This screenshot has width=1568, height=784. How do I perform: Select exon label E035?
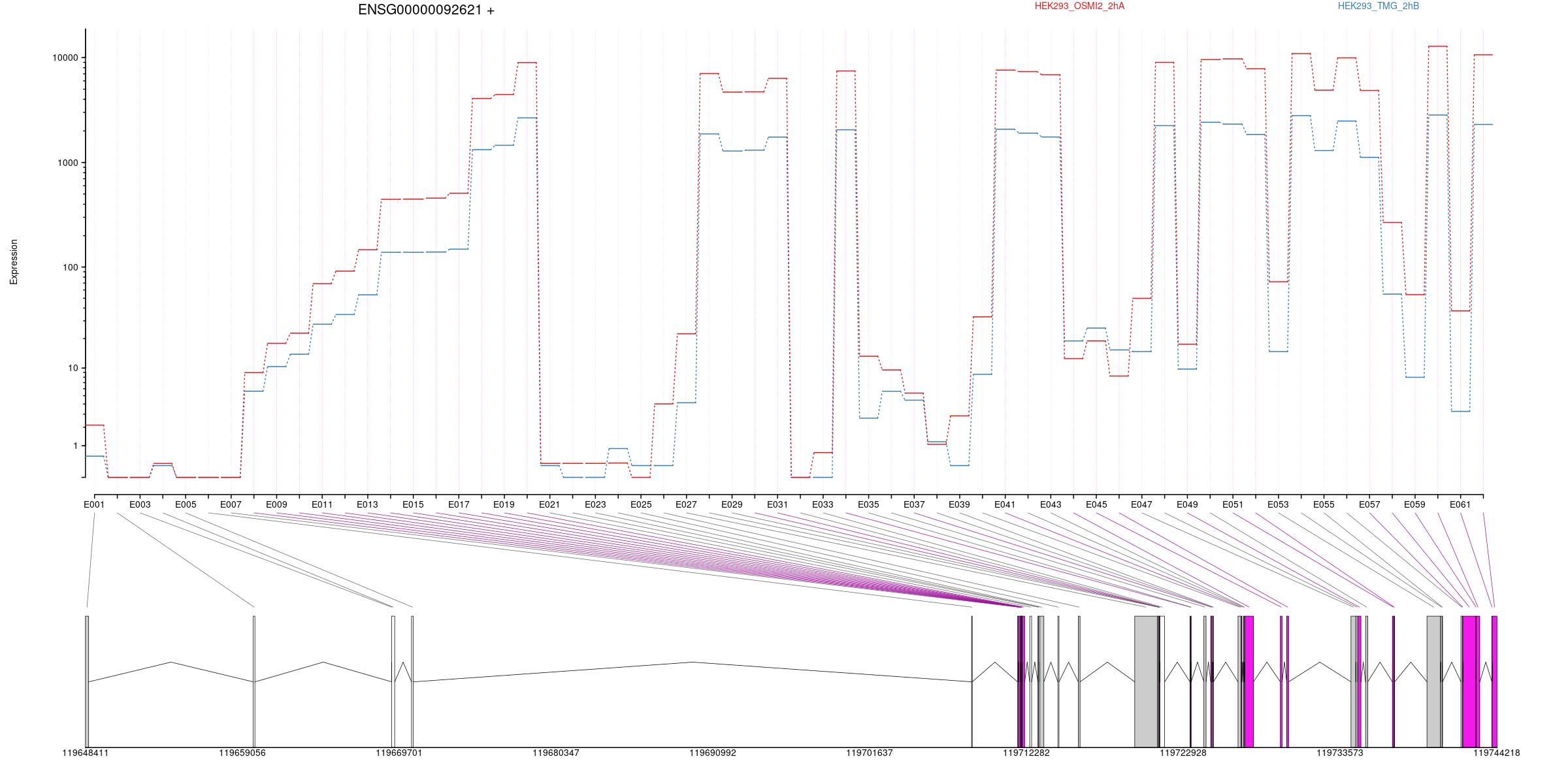click(868, 505)
